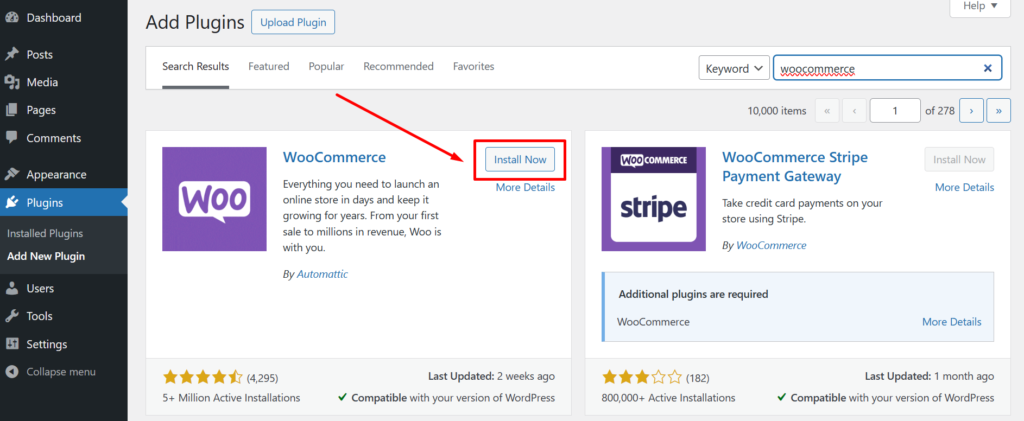Open the Dashboard menu label
Viewport: 1024px width, 421px height.
[54, 18]
